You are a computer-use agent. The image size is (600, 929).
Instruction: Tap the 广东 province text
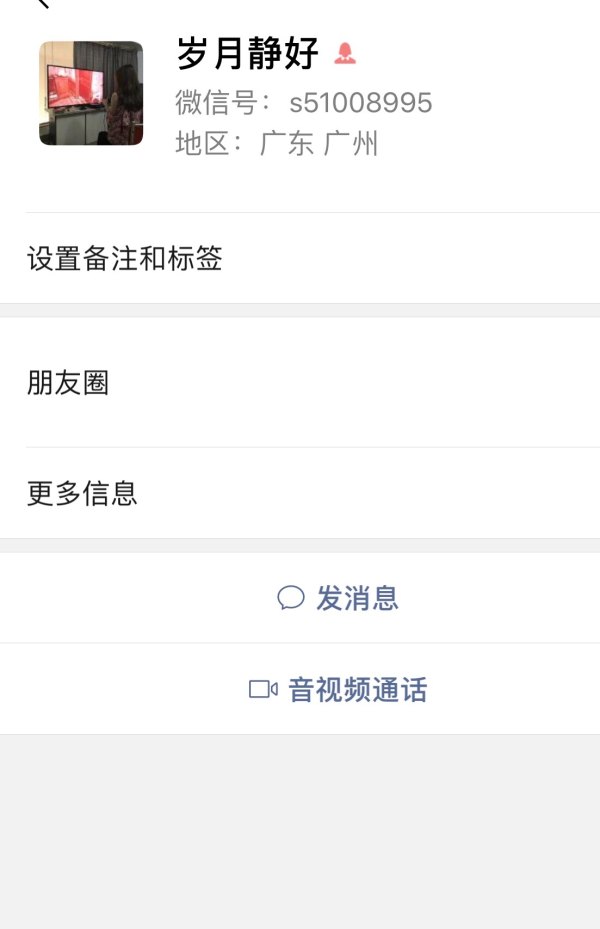coord(287,144)
